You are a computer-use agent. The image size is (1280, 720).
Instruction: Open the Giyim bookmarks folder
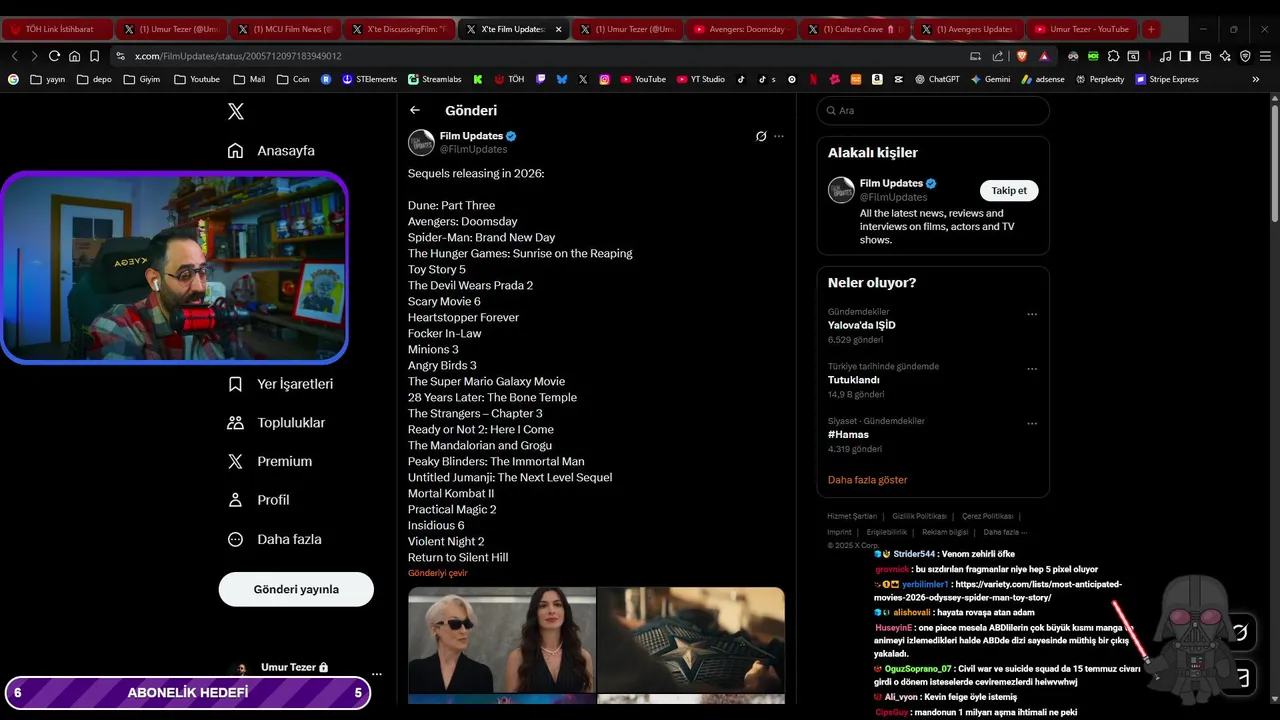tap(141, 79)
